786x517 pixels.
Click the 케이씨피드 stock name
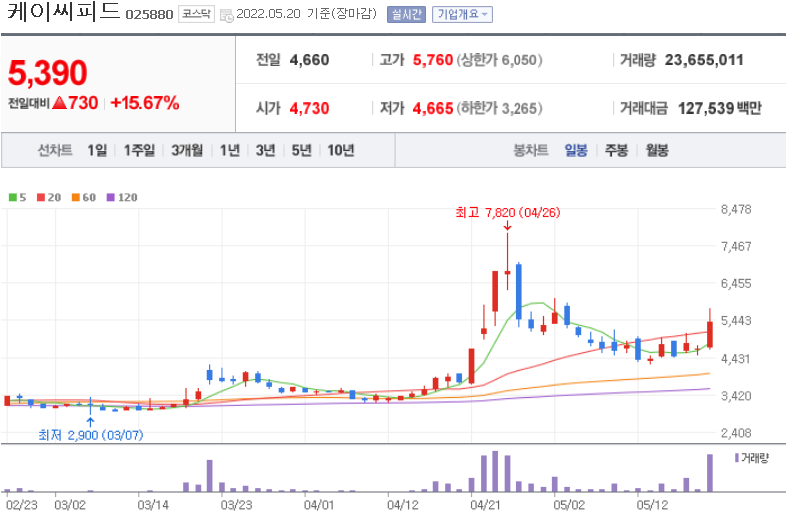click(x=64, y=12)
